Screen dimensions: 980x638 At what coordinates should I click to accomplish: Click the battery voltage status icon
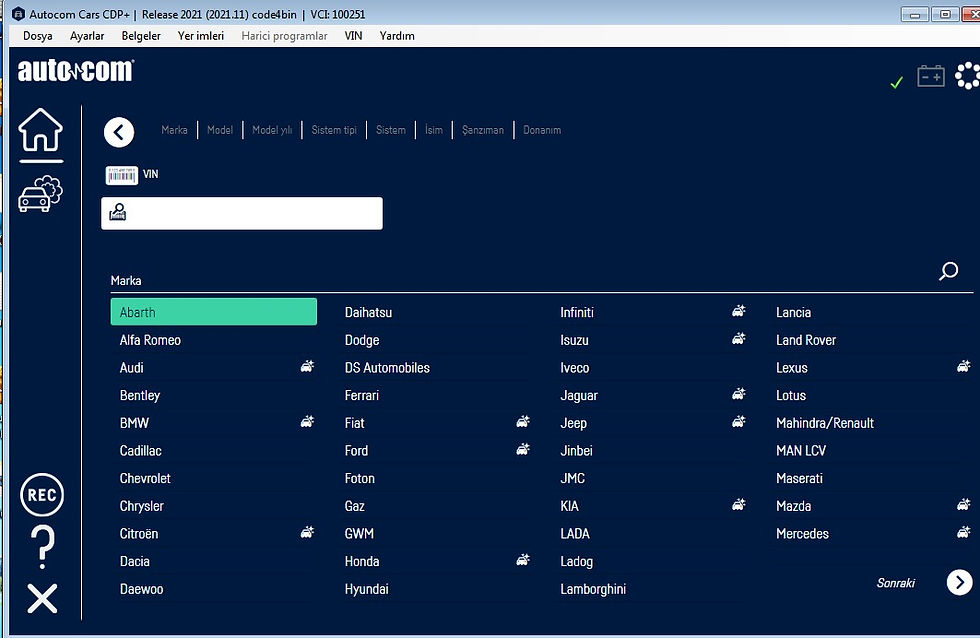coord(931,76)
